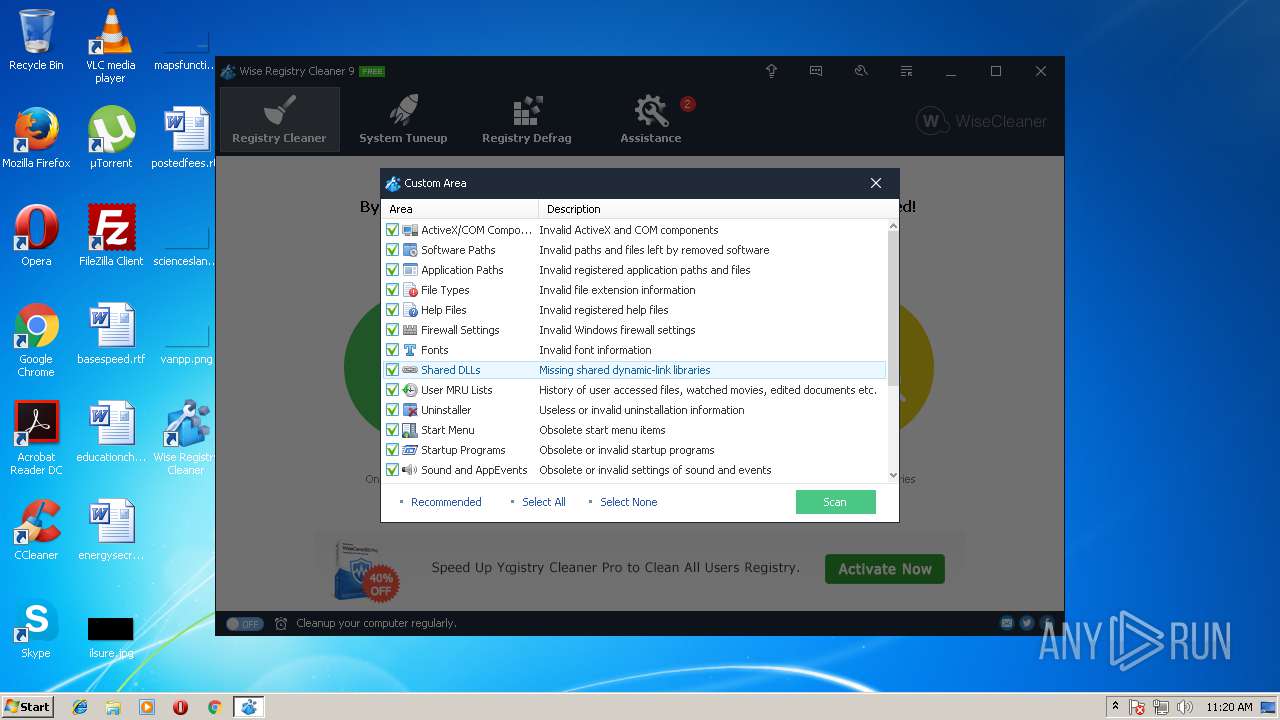The height and width of the screenshot is (720, 1280).
Task: Click the alarm clock schedule icon
Action: (281, 623)
